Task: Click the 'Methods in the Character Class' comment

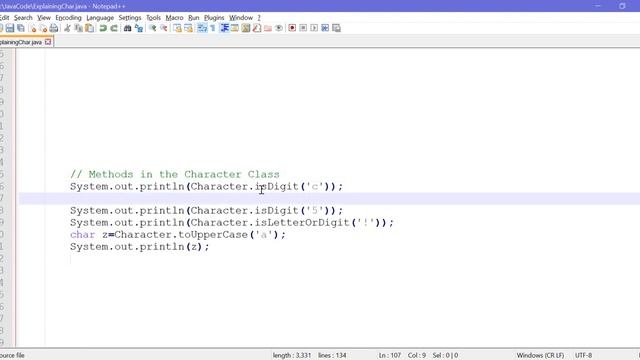Action: pos(175,174)
